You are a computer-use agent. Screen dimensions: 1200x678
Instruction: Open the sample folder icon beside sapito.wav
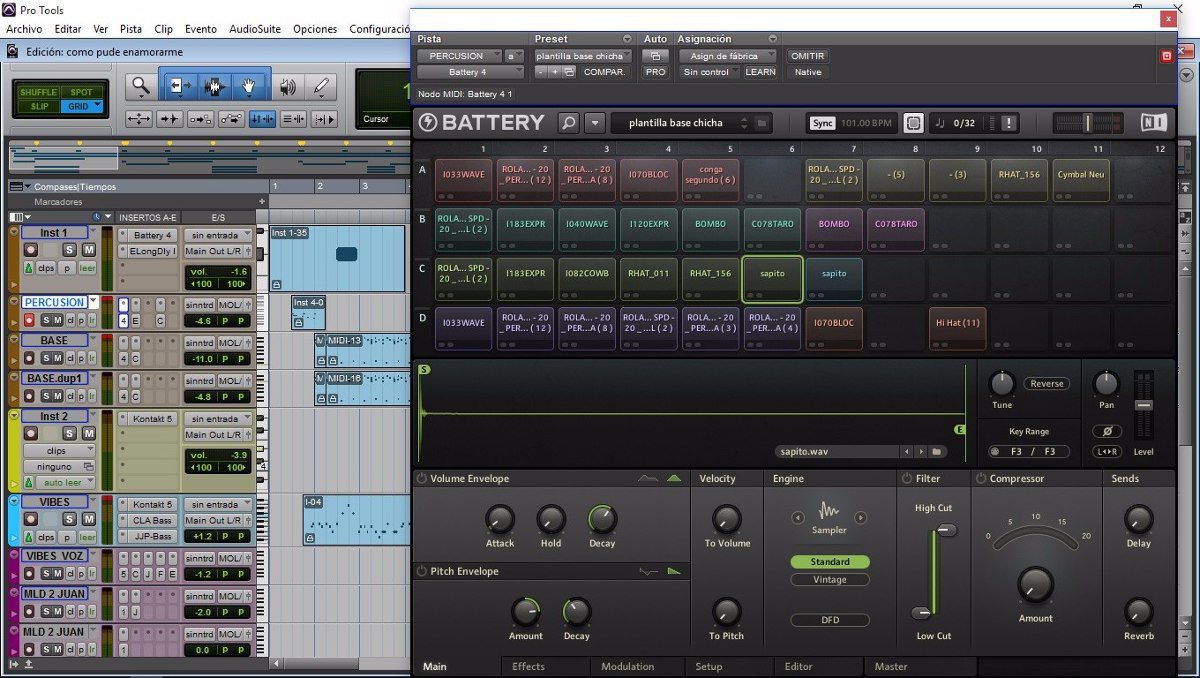pos(938,452)
